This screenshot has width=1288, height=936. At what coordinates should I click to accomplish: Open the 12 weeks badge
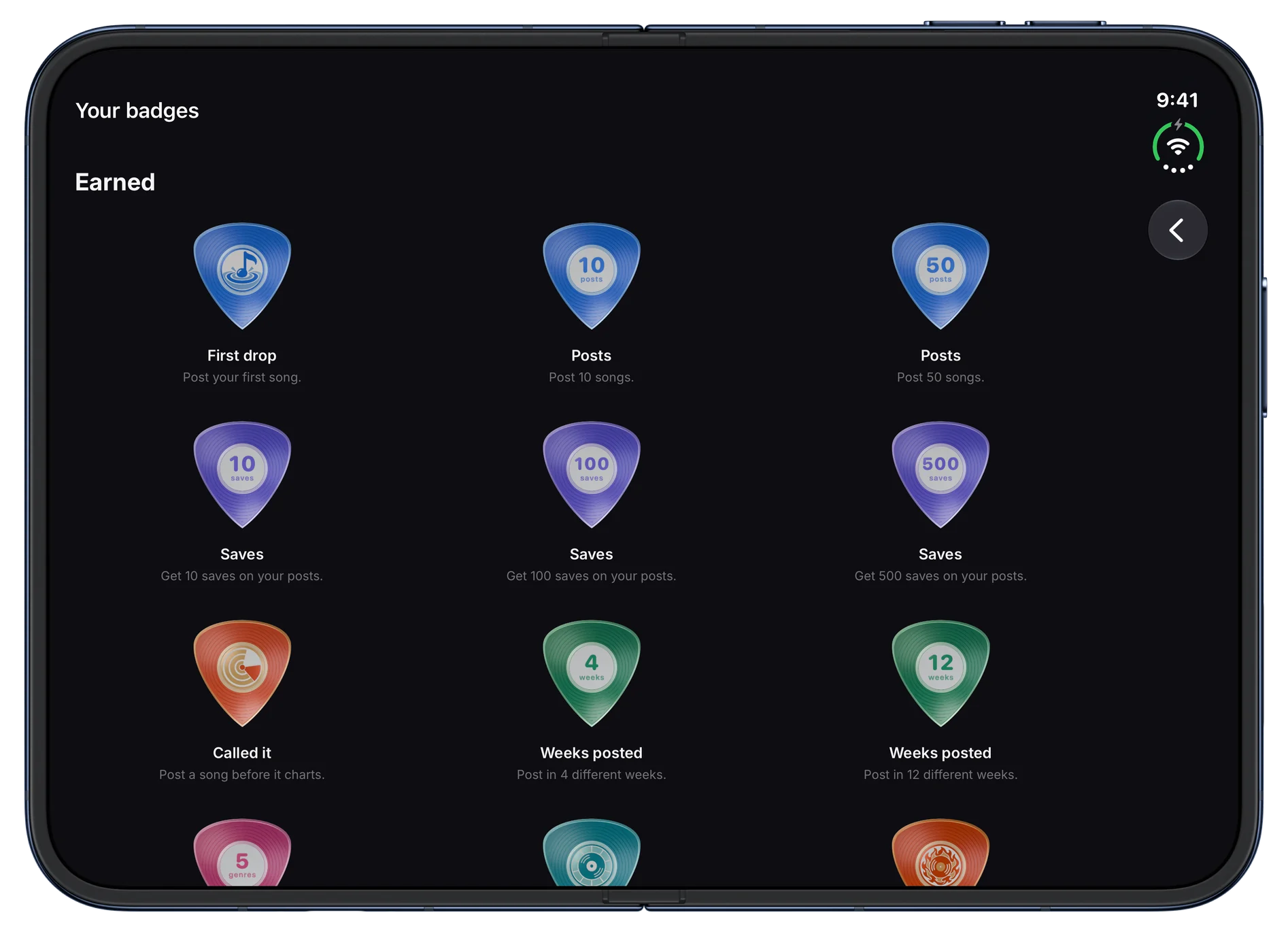click(940, 673)
